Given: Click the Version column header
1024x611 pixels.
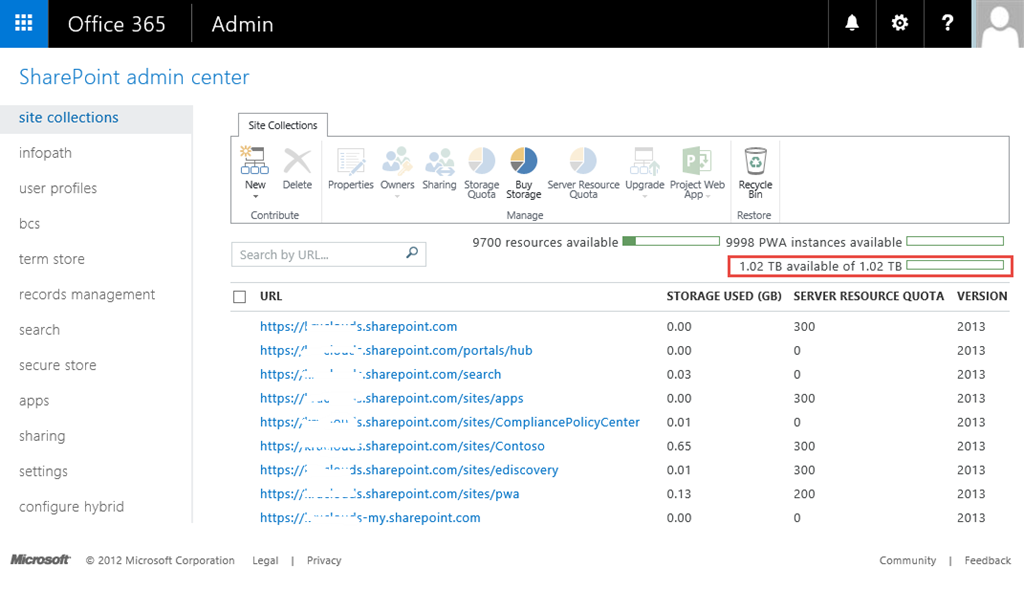Looking at the screenshot, I should point(982,296).
